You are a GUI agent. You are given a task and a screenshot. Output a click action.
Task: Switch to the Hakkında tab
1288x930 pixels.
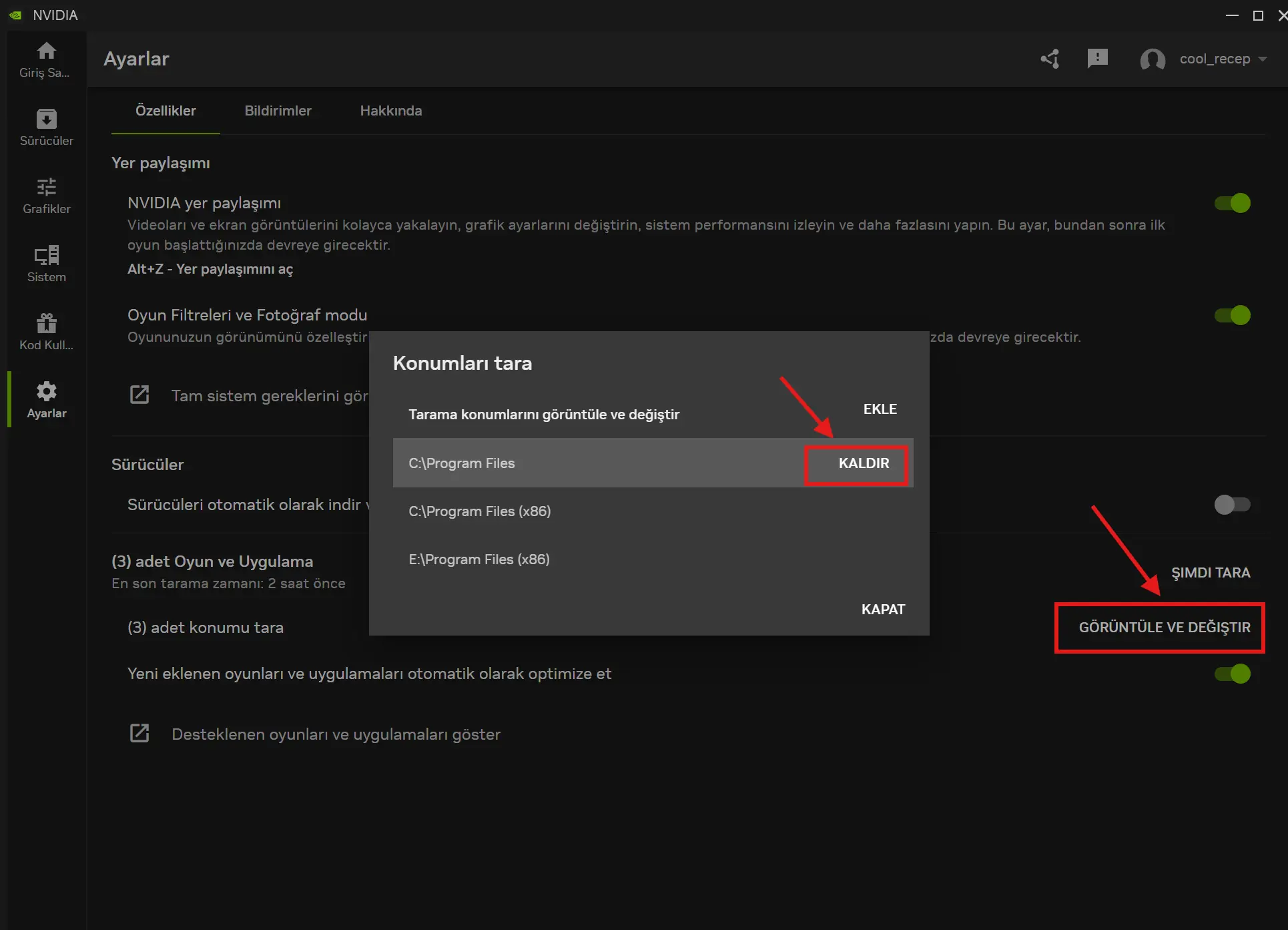click(x=391, y=111)
